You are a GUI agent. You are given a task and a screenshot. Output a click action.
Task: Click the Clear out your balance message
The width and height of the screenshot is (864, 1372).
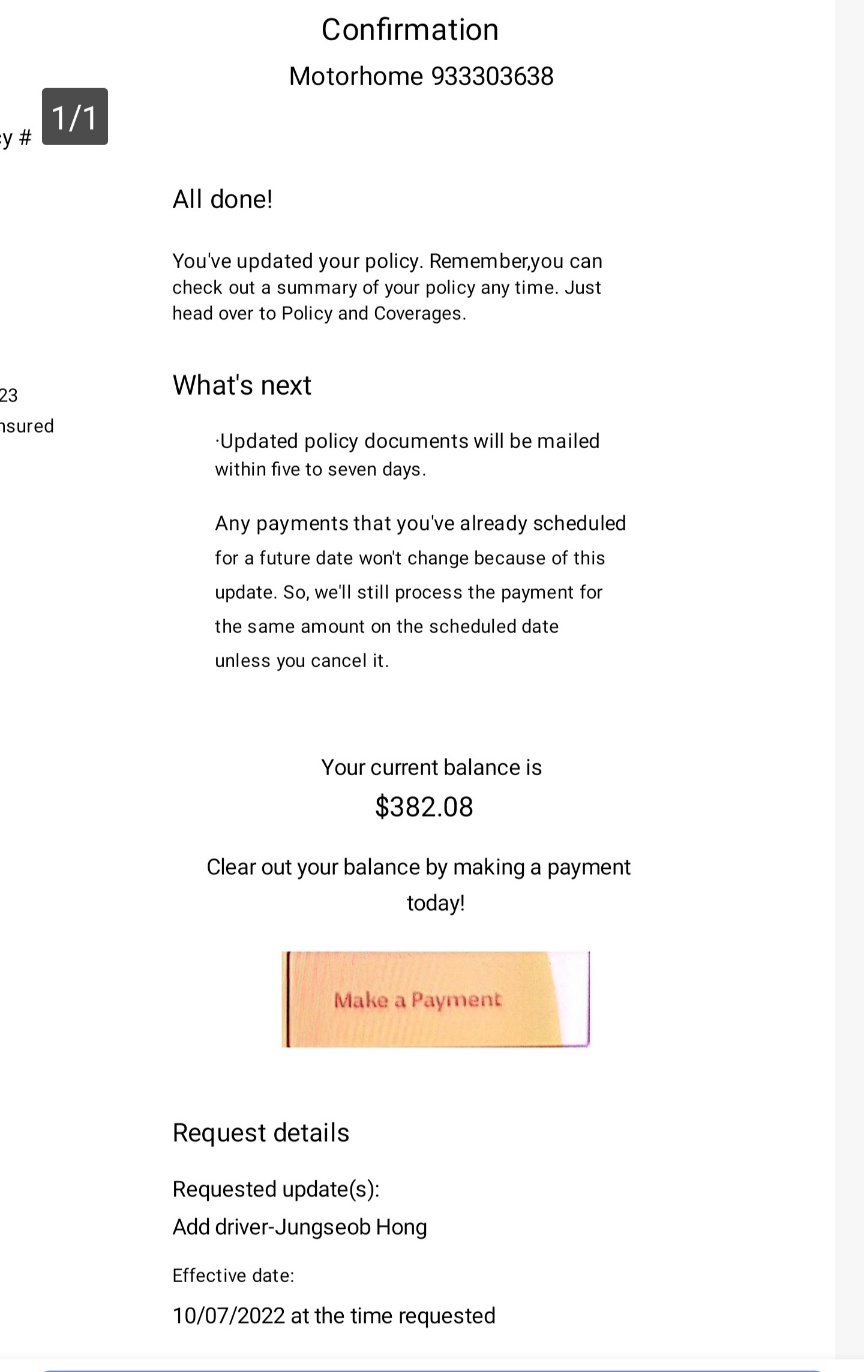419,884
